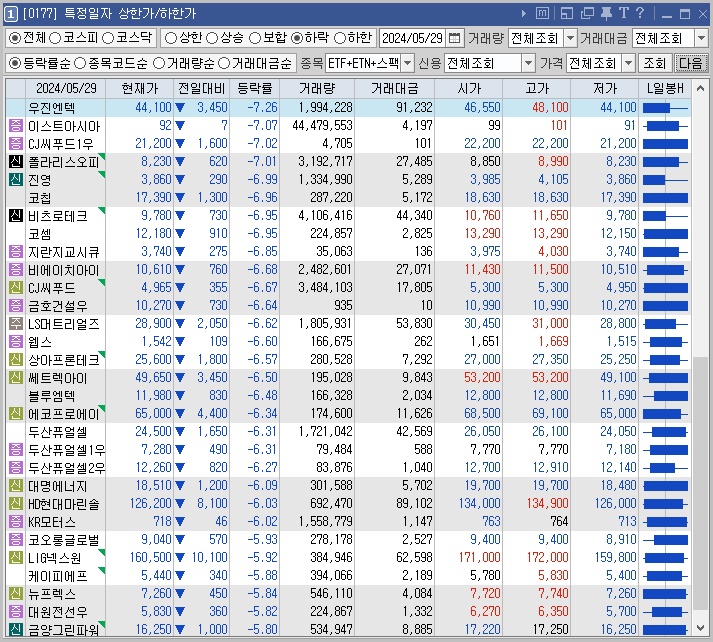Click the 신 badge beside 금양그린파워
Image resolution: width=713 pixels, height=642 pixels.
point(15,630)
